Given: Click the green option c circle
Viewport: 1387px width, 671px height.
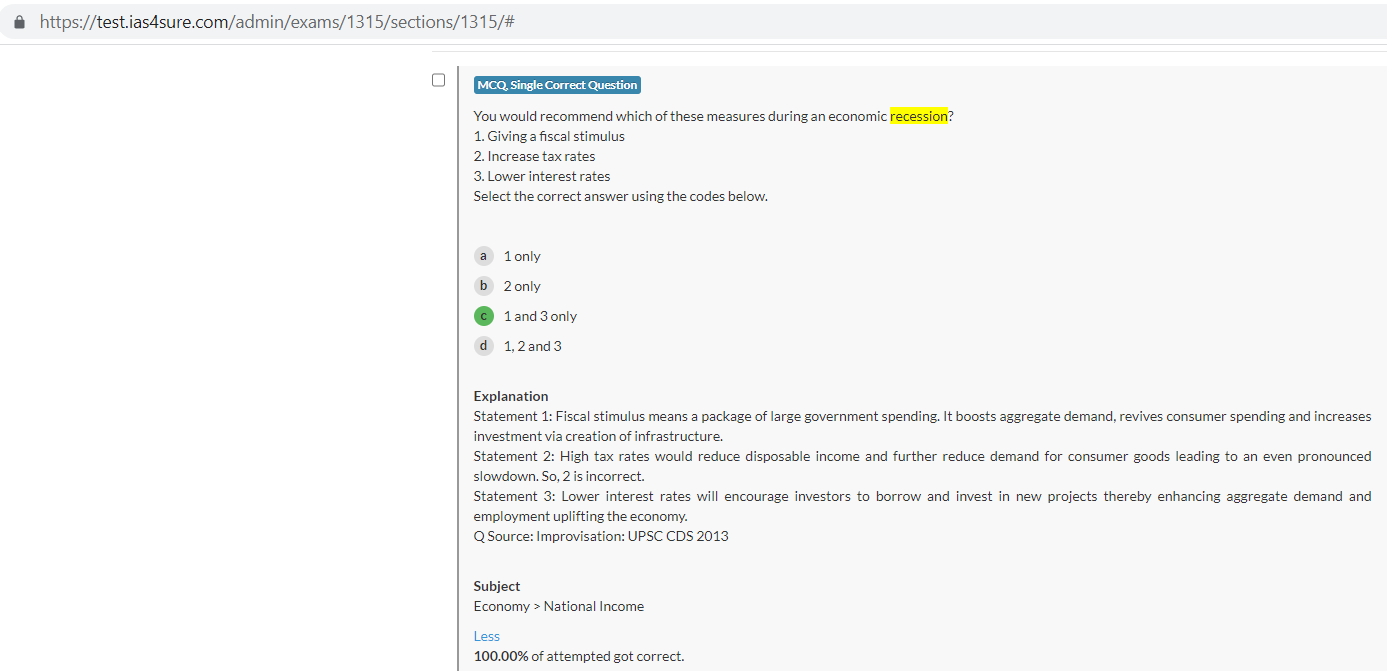Looking at the screenshot, I should tap(483, 316).
